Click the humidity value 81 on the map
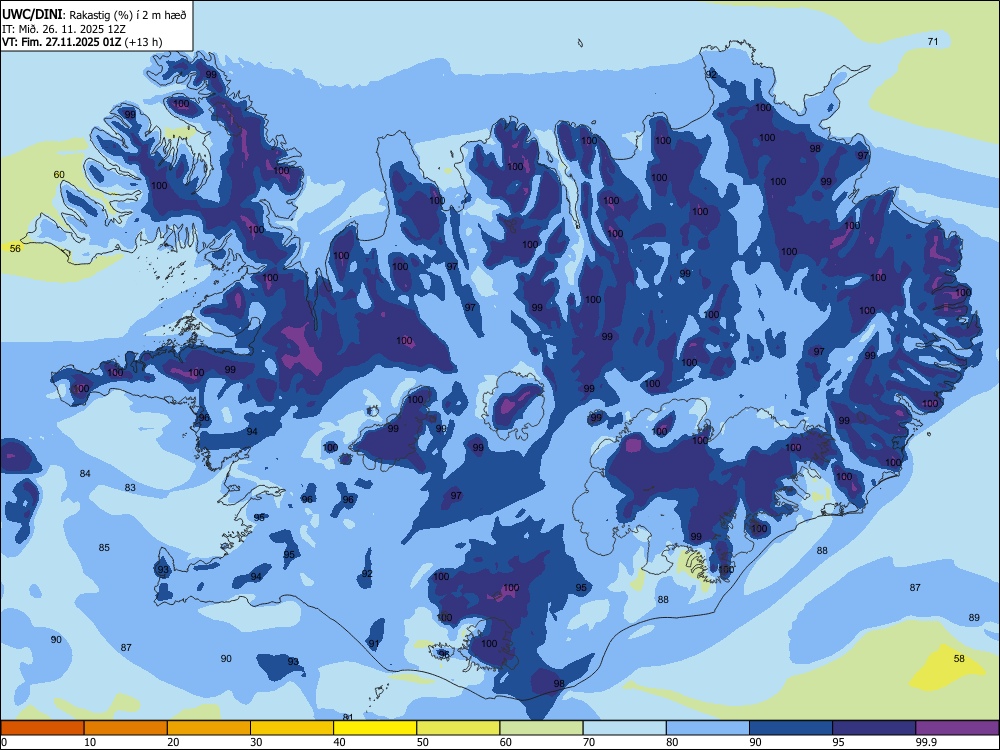Screen dimensions: 1000x750 tap(348, 717)
